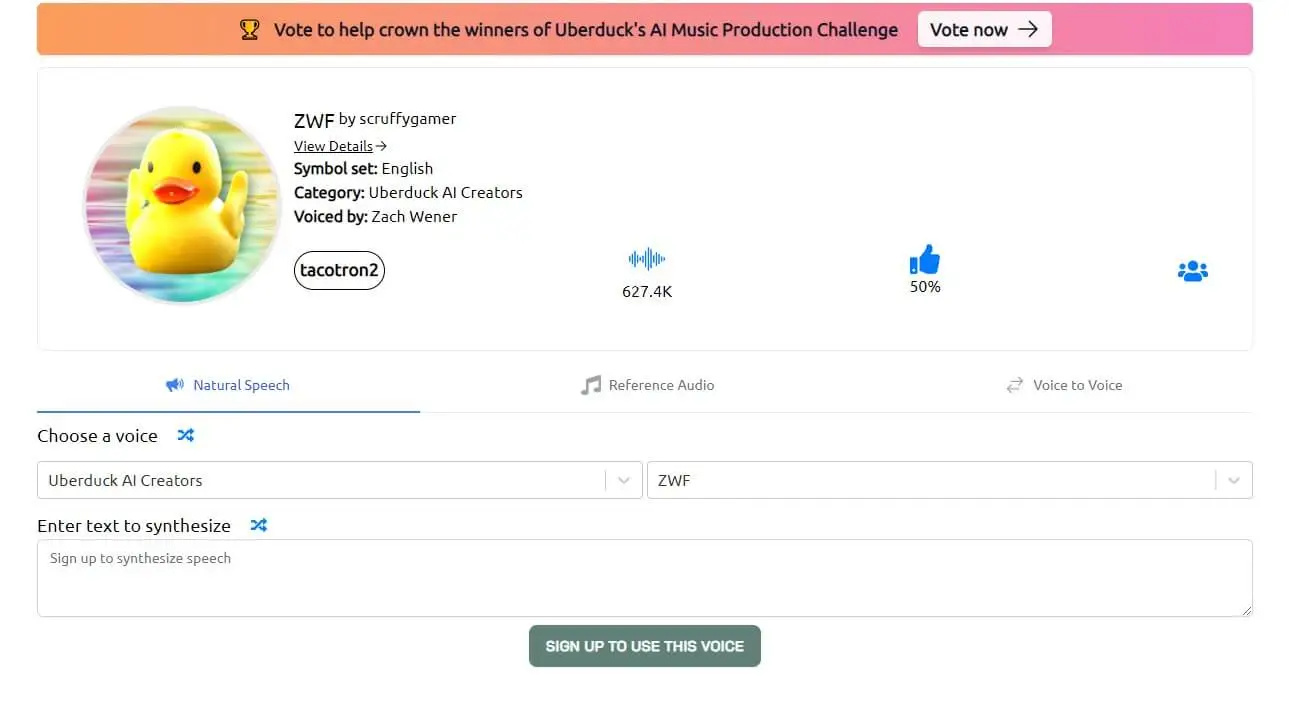Randomize the text to synthesize

tap(259, 525)
